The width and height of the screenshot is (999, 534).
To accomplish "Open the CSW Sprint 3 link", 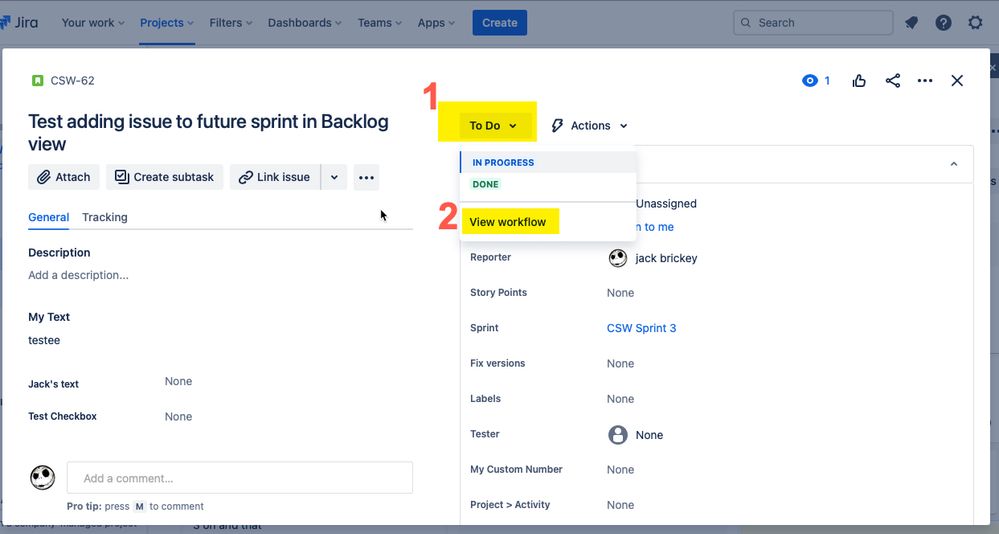I will 642,328.
